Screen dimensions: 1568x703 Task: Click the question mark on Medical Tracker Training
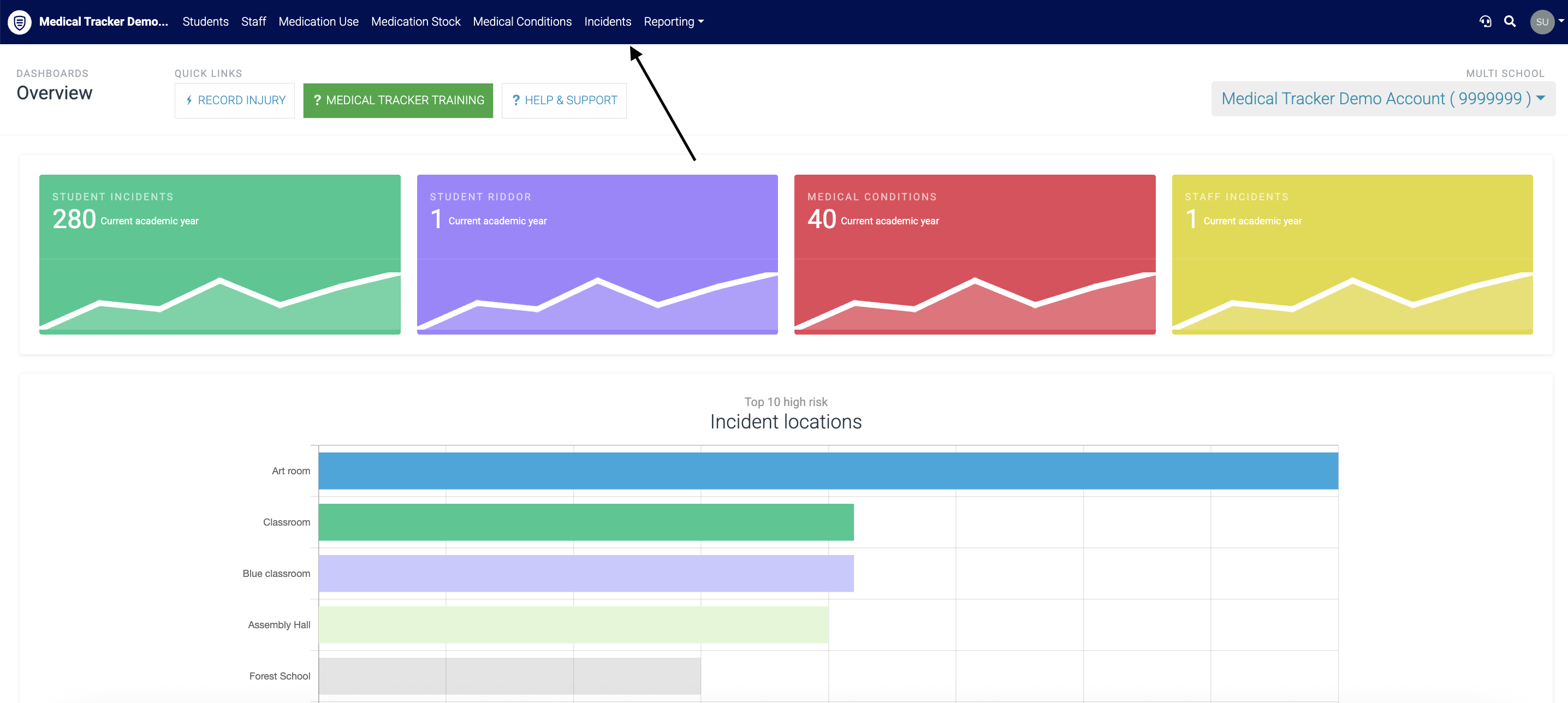point(317,100)
